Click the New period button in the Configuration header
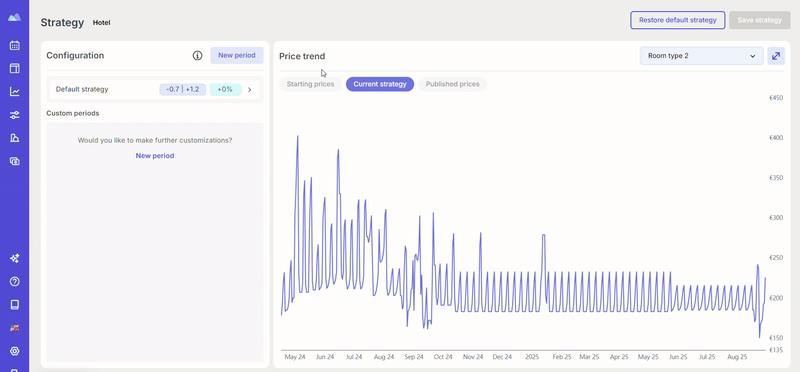Image resolution: width=800 pixels, height=372 pixels. coord(237,55)
